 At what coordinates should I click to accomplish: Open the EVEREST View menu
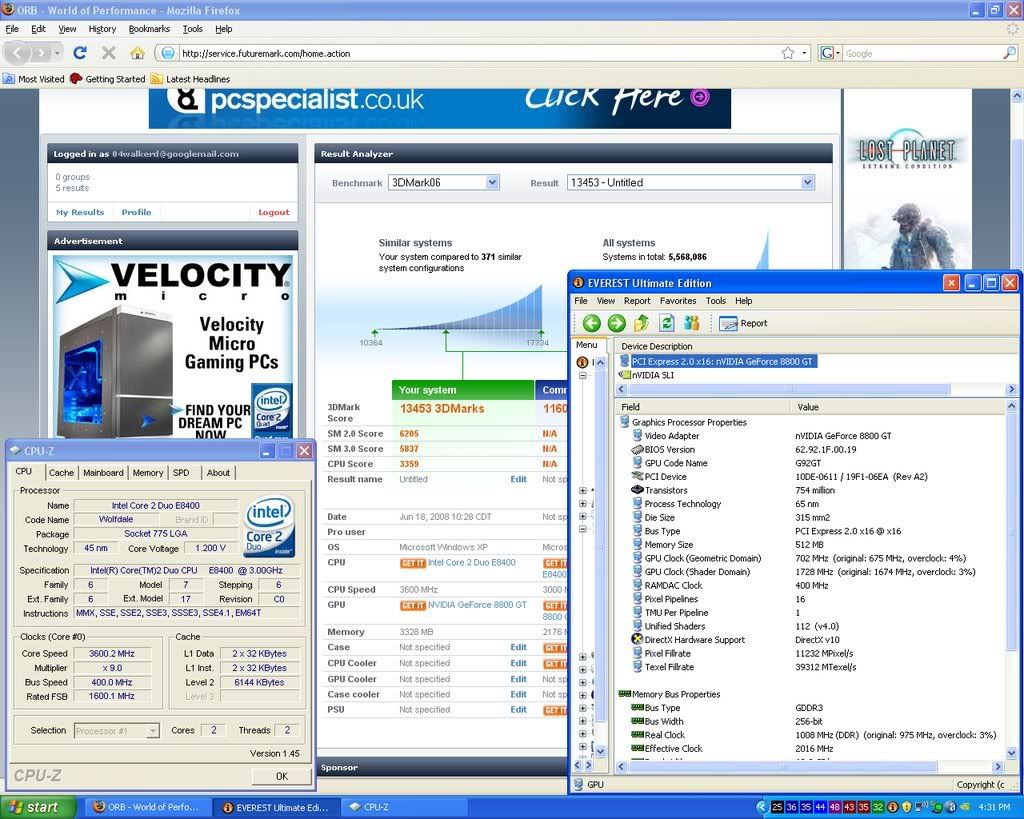[x=605, y=301]
